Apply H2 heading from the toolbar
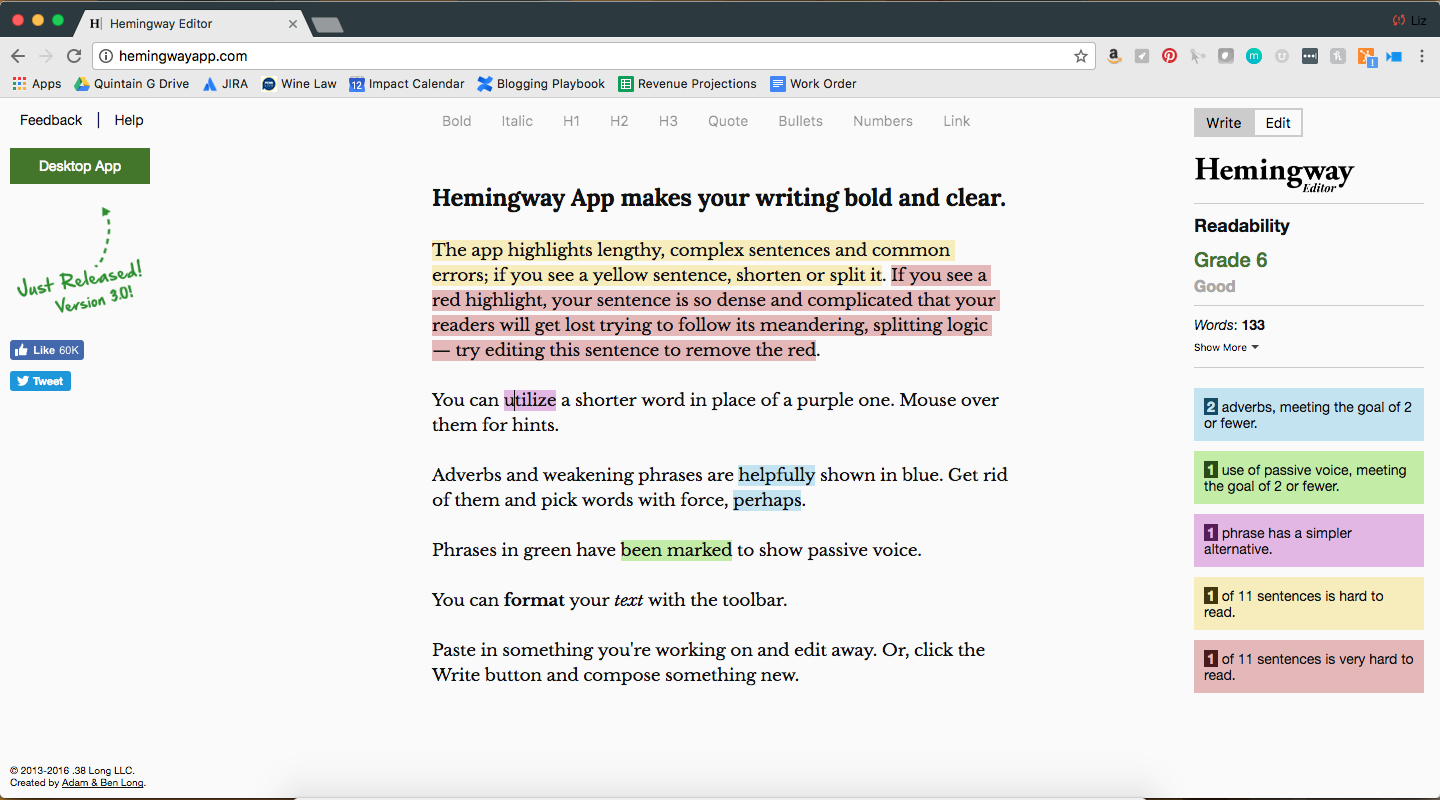 coord(619,121)
